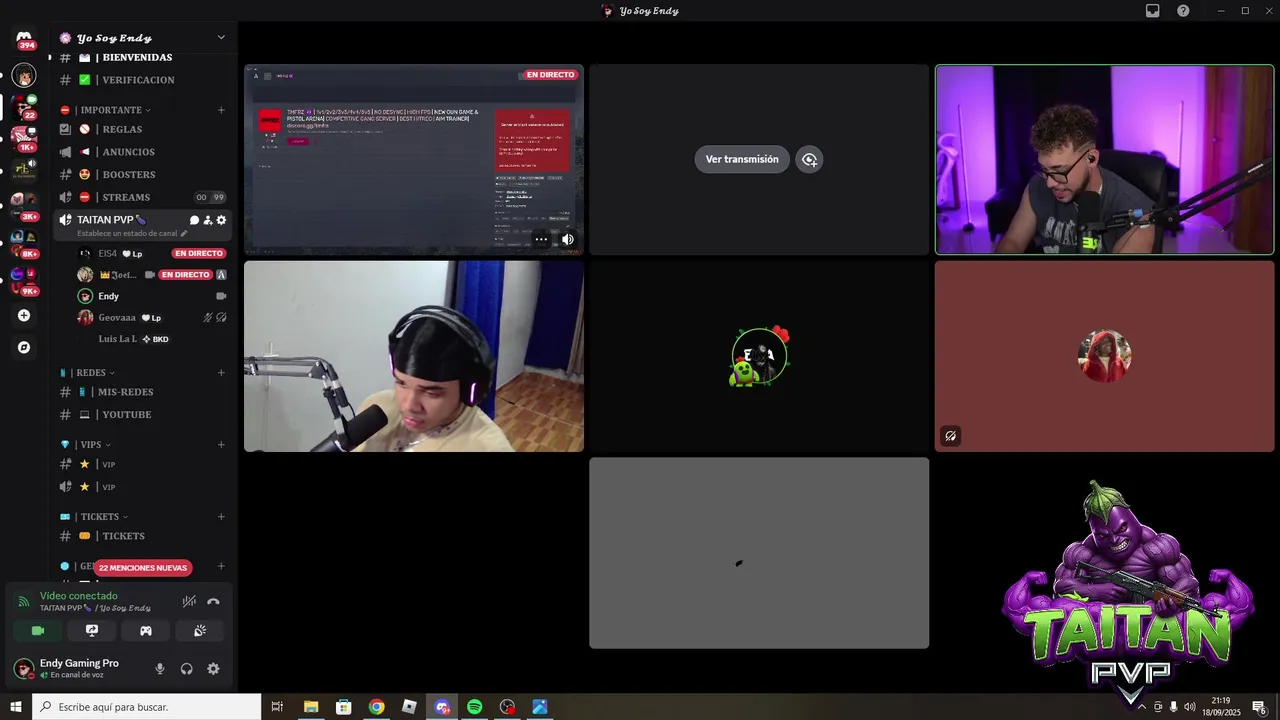The width and height of the screenshot is (1280, 720).
Task: Toggle noise suppression icon in voice panel
Action: [x=189, y=601]
